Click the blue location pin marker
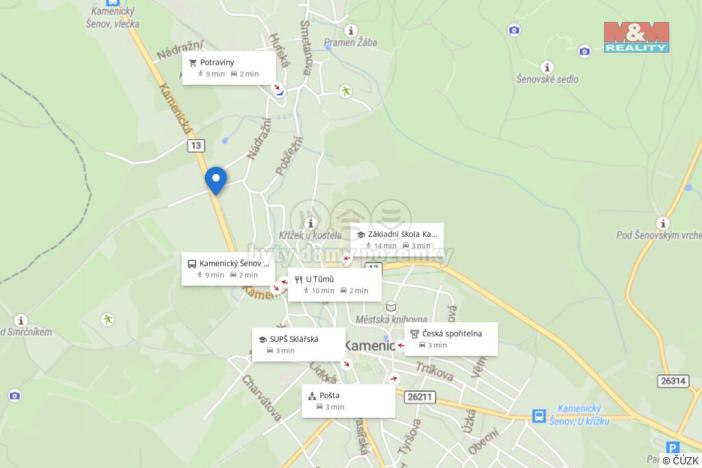The image size is (702, 468). point(216,180)
